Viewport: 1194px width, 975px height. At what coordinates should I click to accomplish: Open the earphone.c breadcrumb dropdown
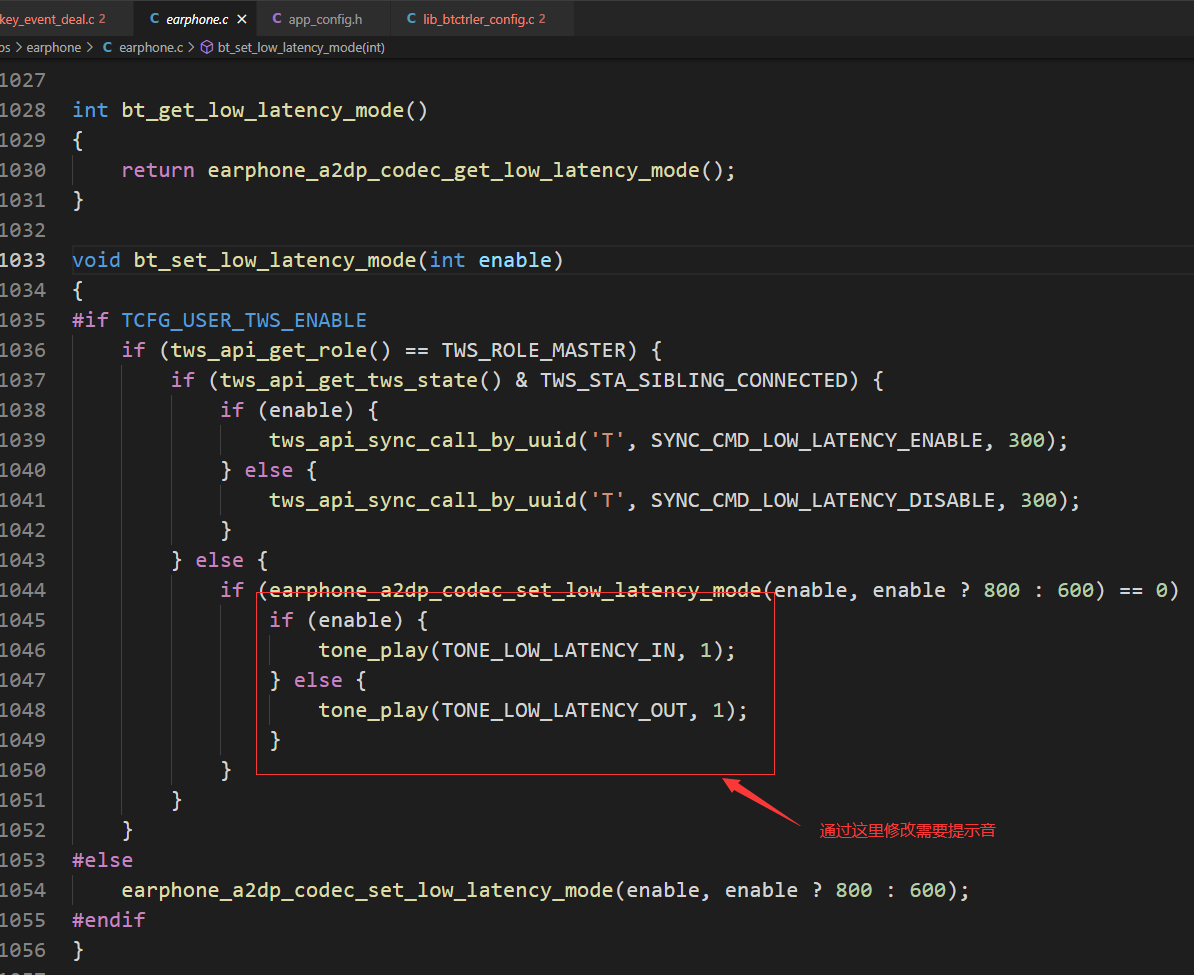click(x=151, y=47)
